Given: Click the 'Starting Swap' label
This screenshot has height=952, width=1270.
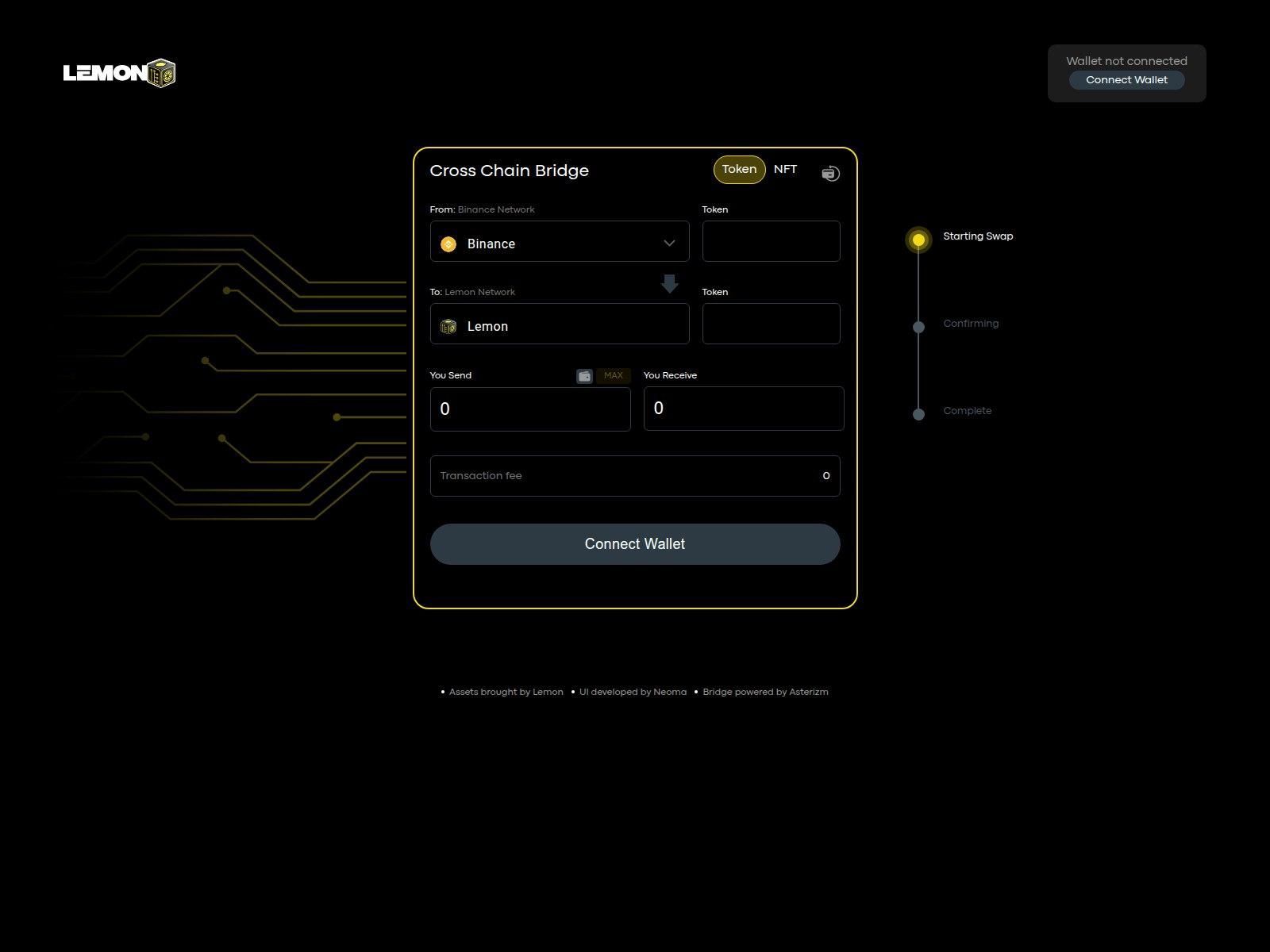Looking at the screenshot, I should click(x=978, y=236).
